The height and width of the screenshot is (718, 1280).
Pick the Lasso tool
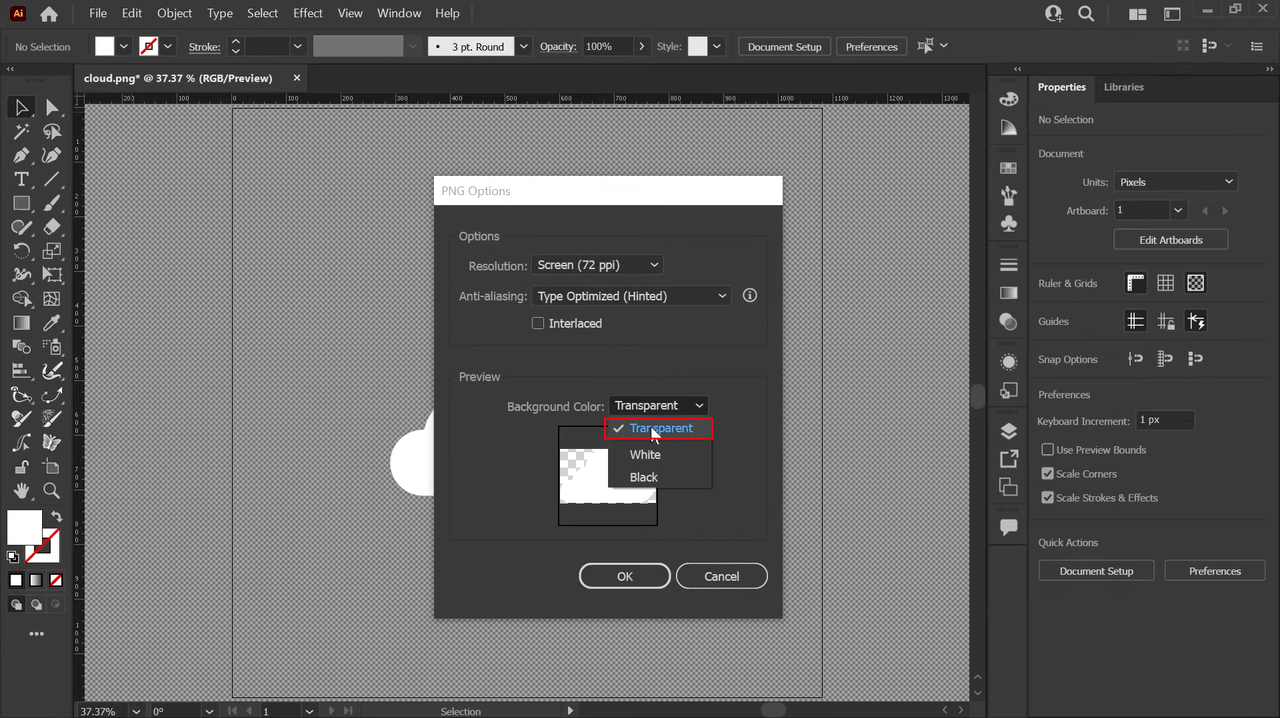52,131
